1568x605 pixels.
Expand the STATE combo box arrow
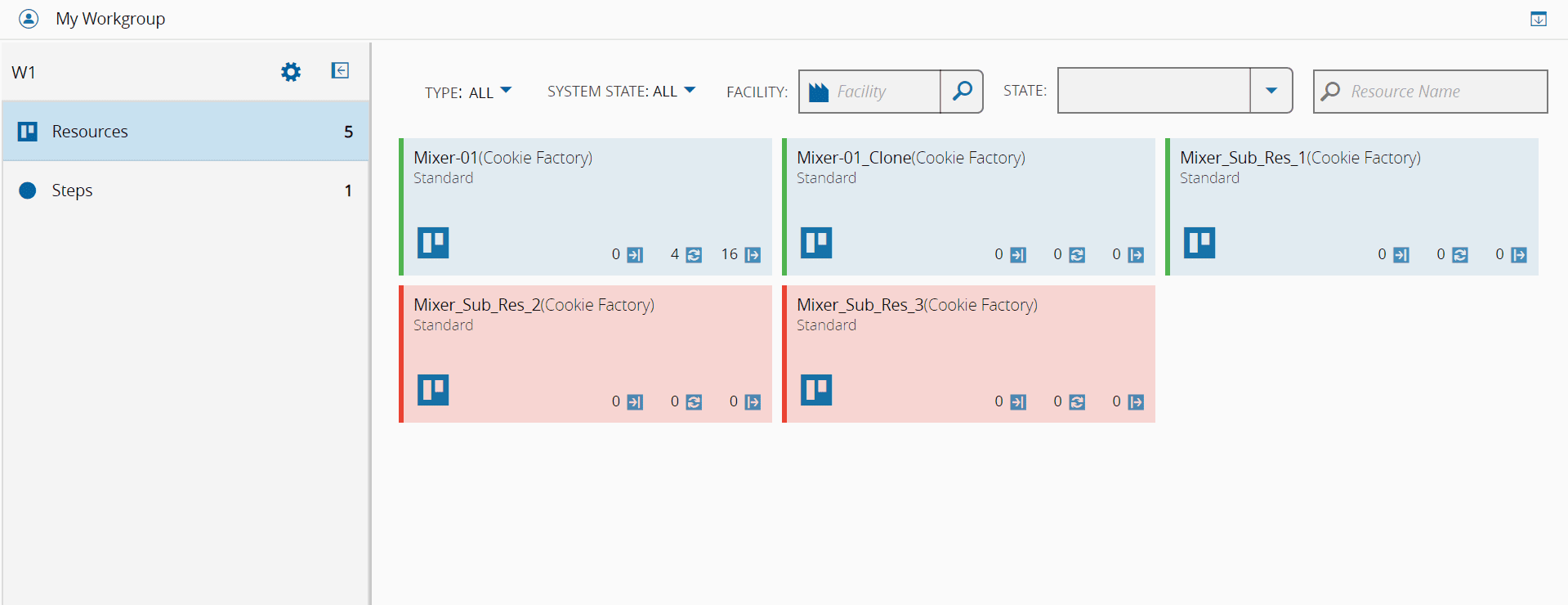point(1271,91)
